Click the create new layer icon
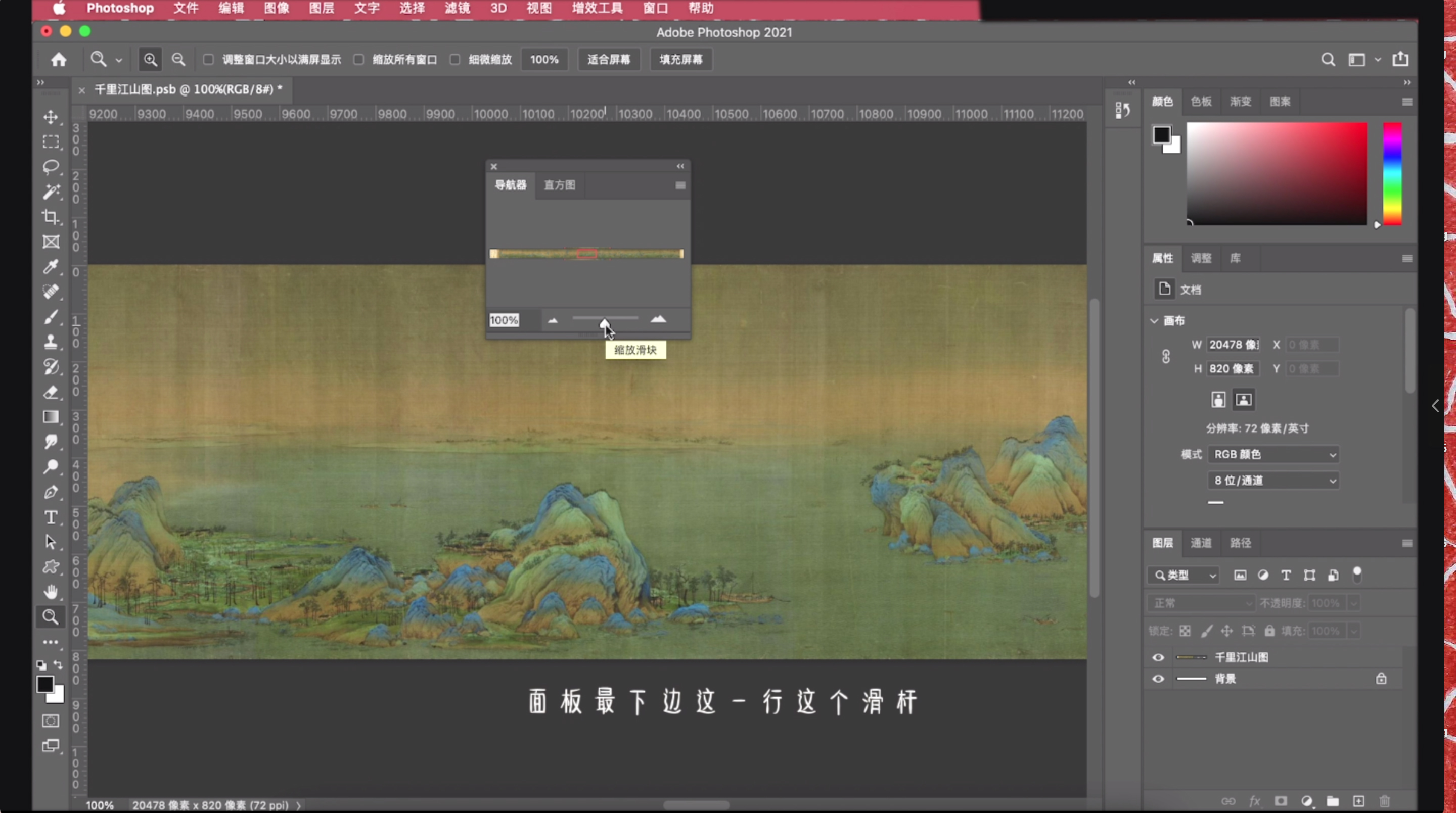This screenshot has height=813, width=1456. tap(1359, 801)
